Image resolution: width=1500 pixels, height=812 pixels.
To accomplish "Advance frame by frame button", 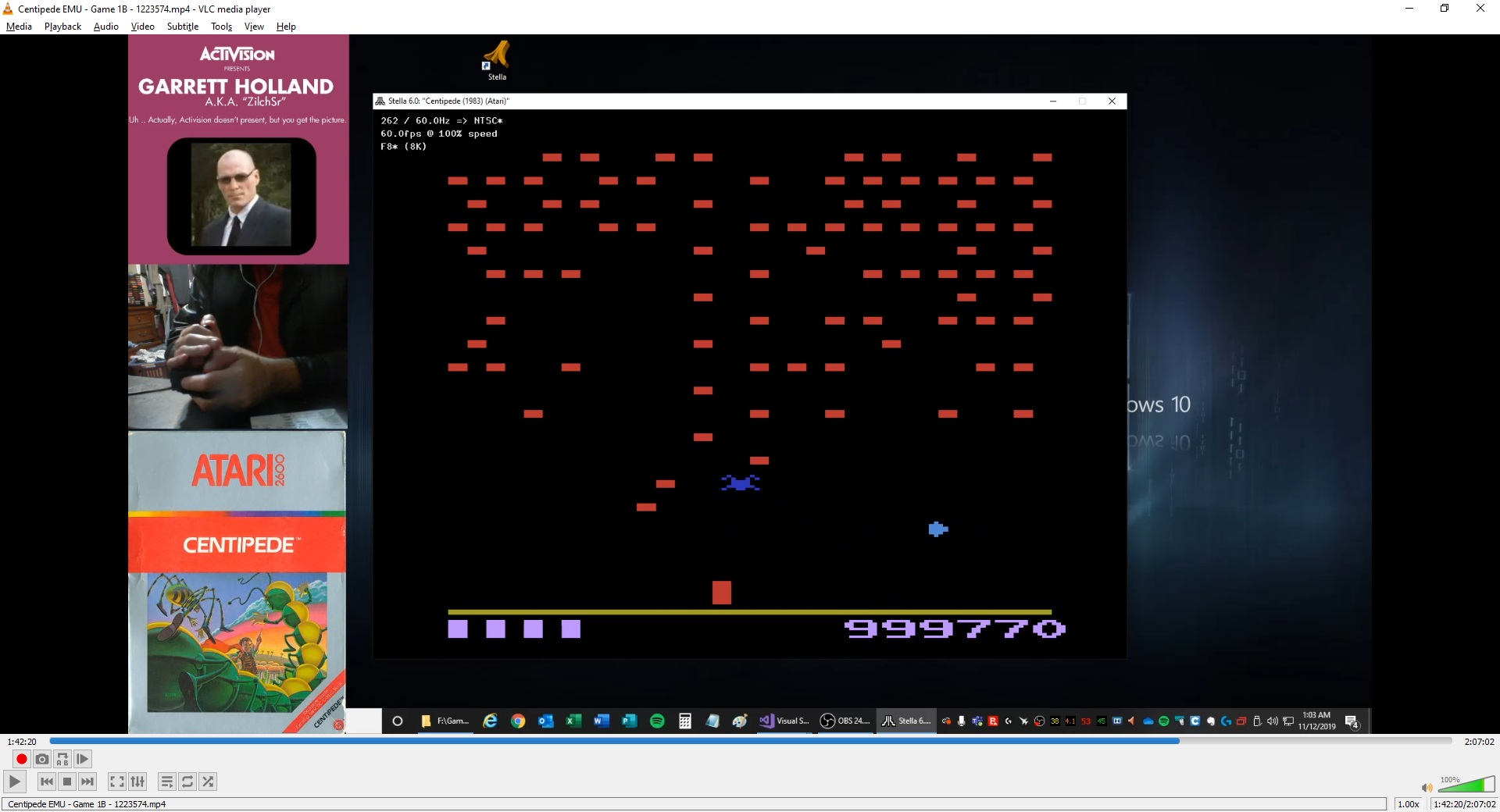I will (83, 759).
